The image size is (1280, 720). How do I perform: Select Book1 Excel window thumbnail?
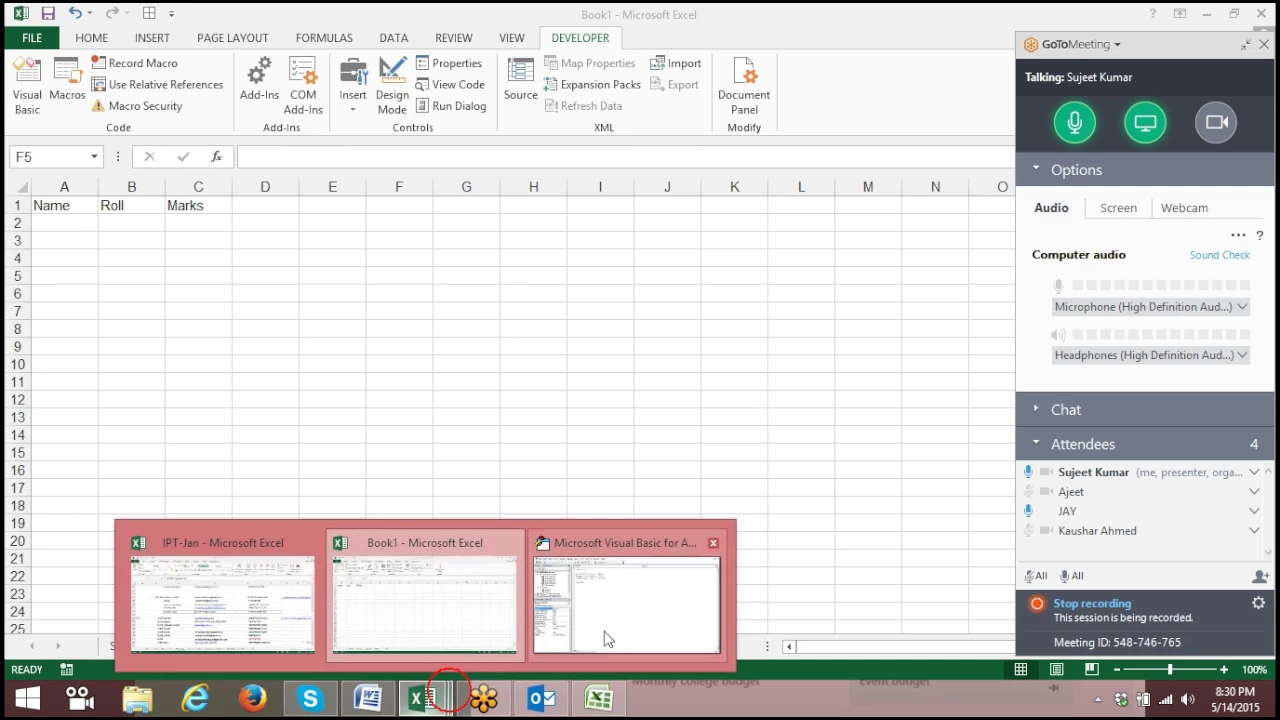(426, 595)
